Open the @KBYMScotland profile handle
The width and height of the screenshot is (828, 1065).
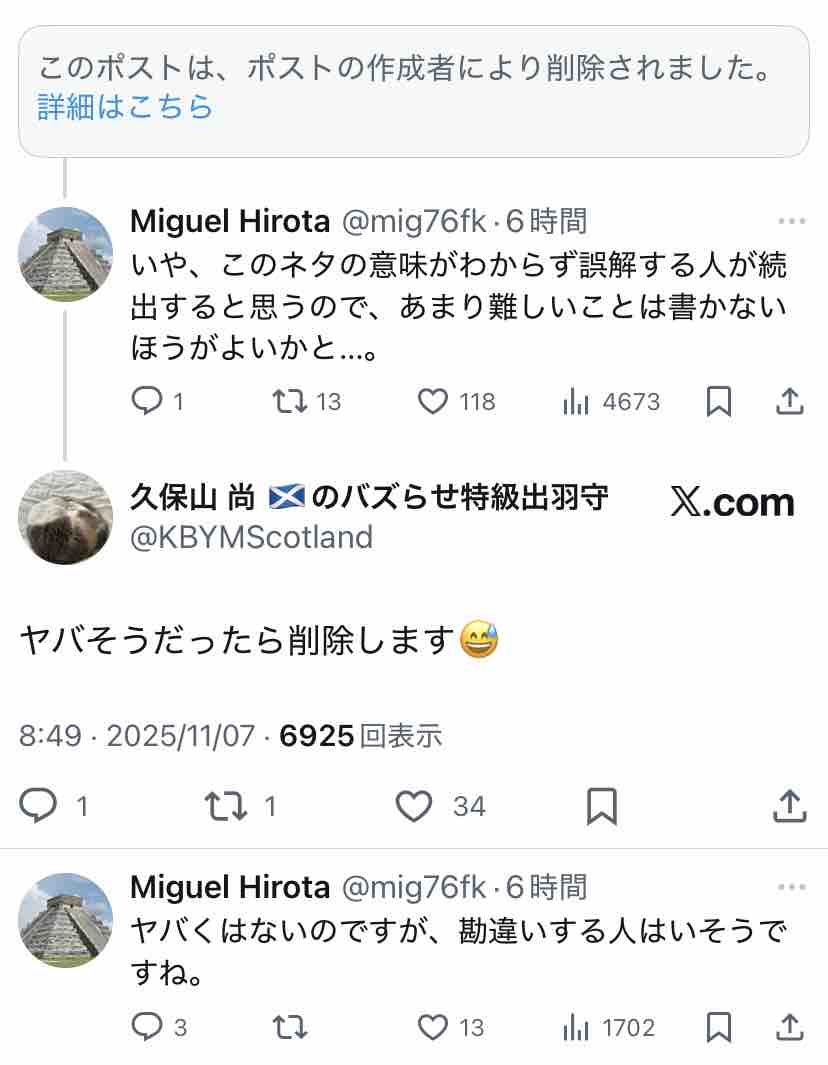251,538
